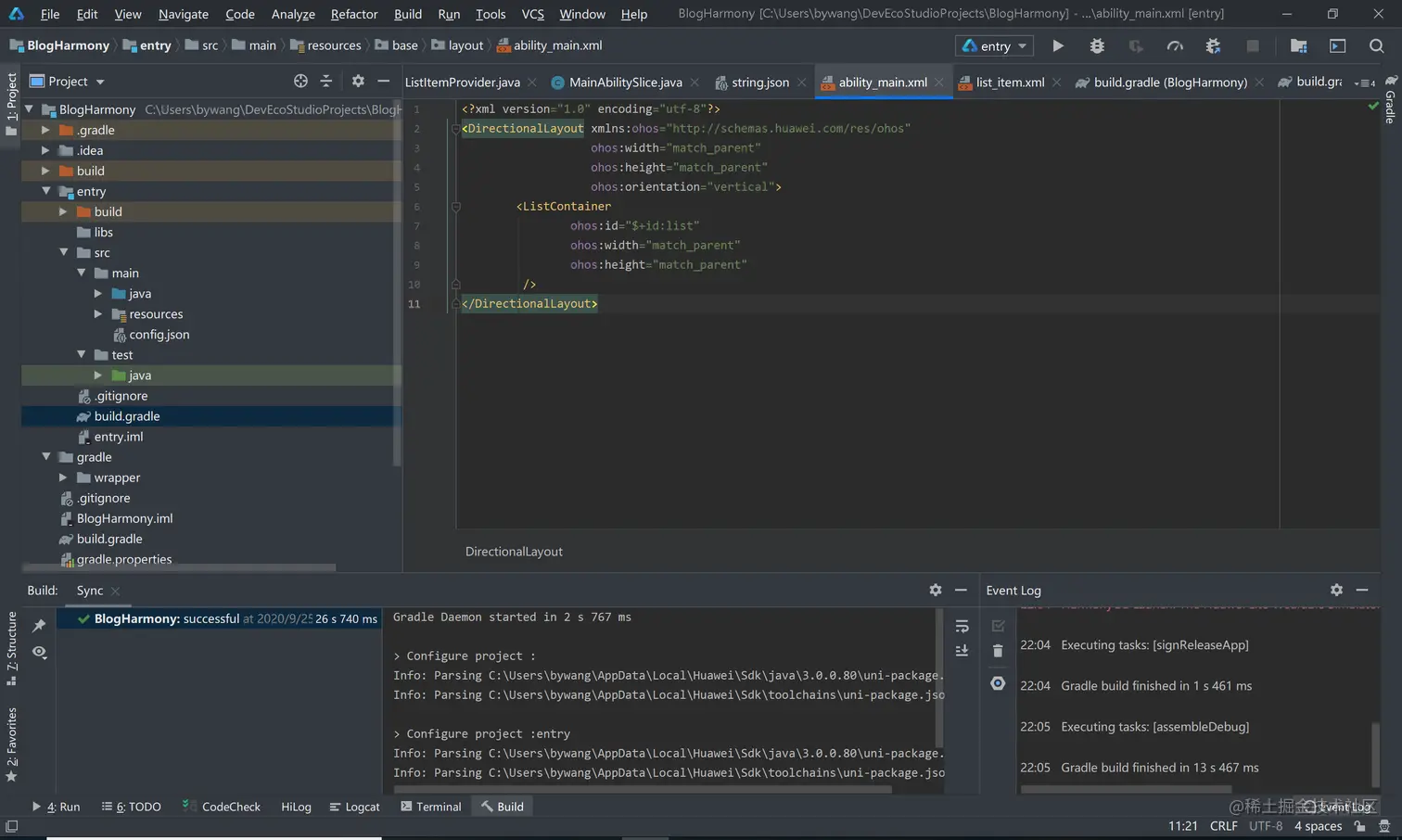This screenshot has height=840, width=1402.
Task: Open the entry run configuration dropdown
Action: point(995,45)
